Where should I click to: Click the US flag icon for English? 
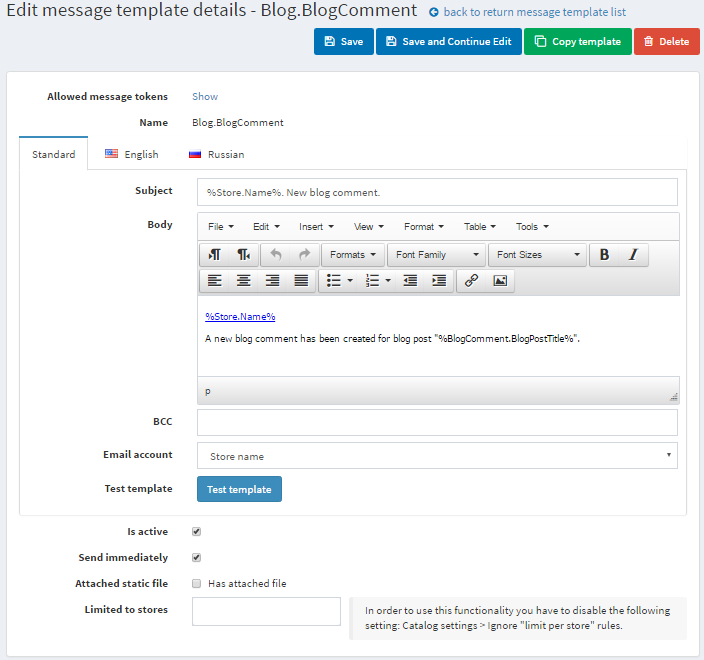coord(111,154)
